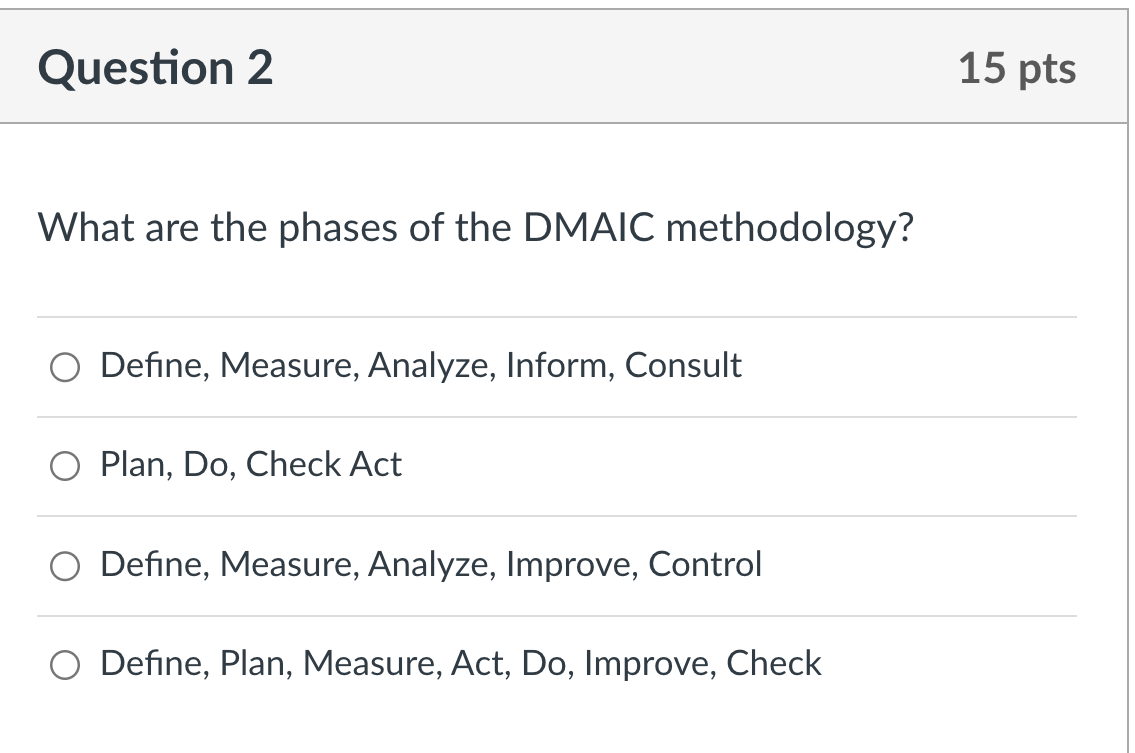This screenshot has width=1135, height=753.
Task: Click the second answer row text
Action: coord(250,465)
